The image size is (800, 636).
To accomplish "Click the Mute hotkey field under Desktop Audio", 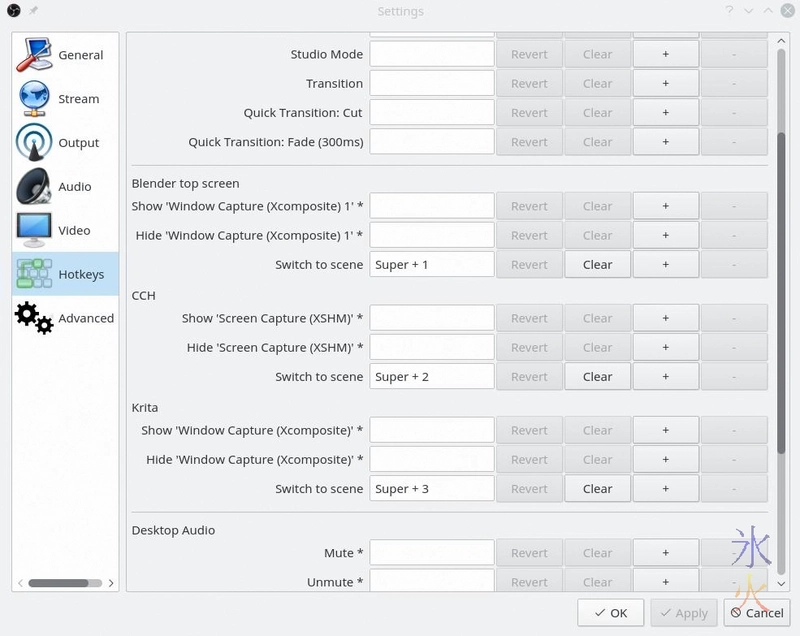I will pos(430,552).
